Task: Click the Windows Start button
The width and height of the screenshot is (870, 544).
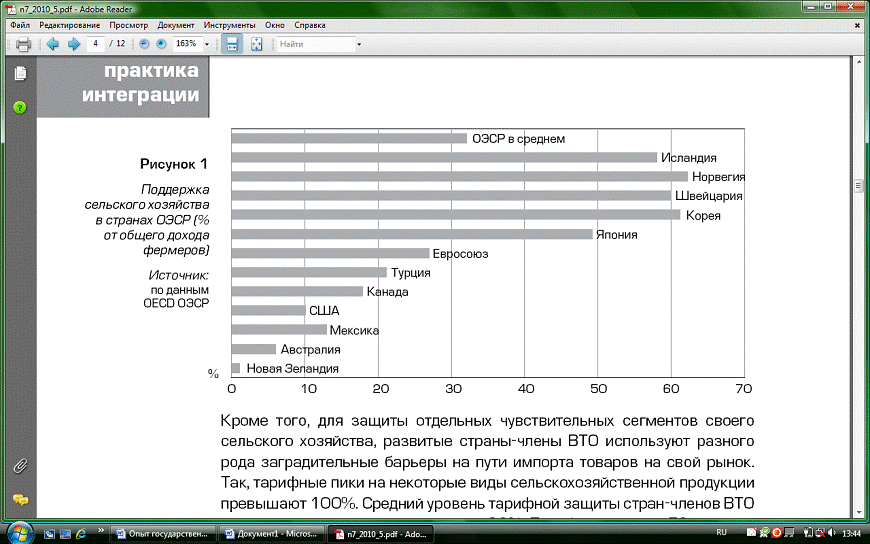Action: click(x=18, y=531)
